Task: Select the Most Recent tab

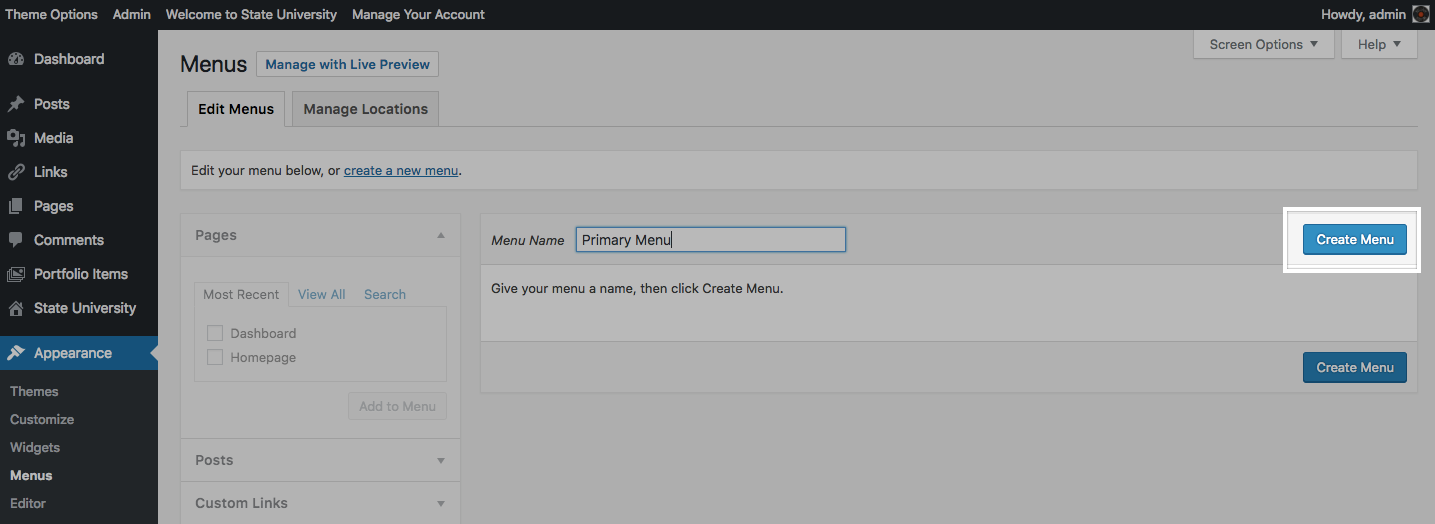Action: (x=241, y=294)
